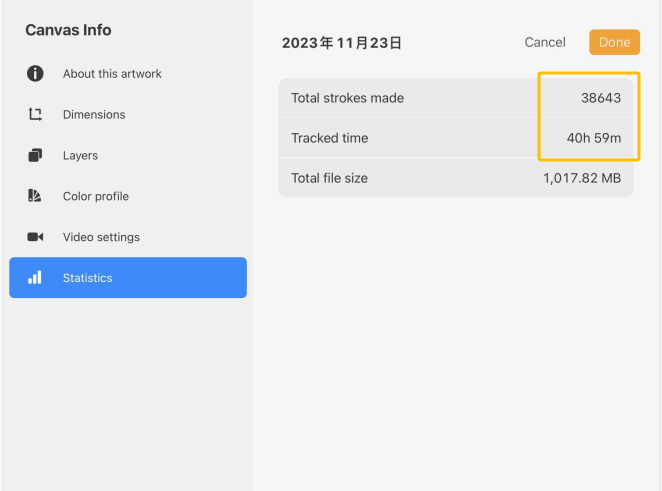The height and width of the screenshot is (491, 662).
Task: Click the Tracked time label
Action: pyautogui.click(x=330, y=138)
